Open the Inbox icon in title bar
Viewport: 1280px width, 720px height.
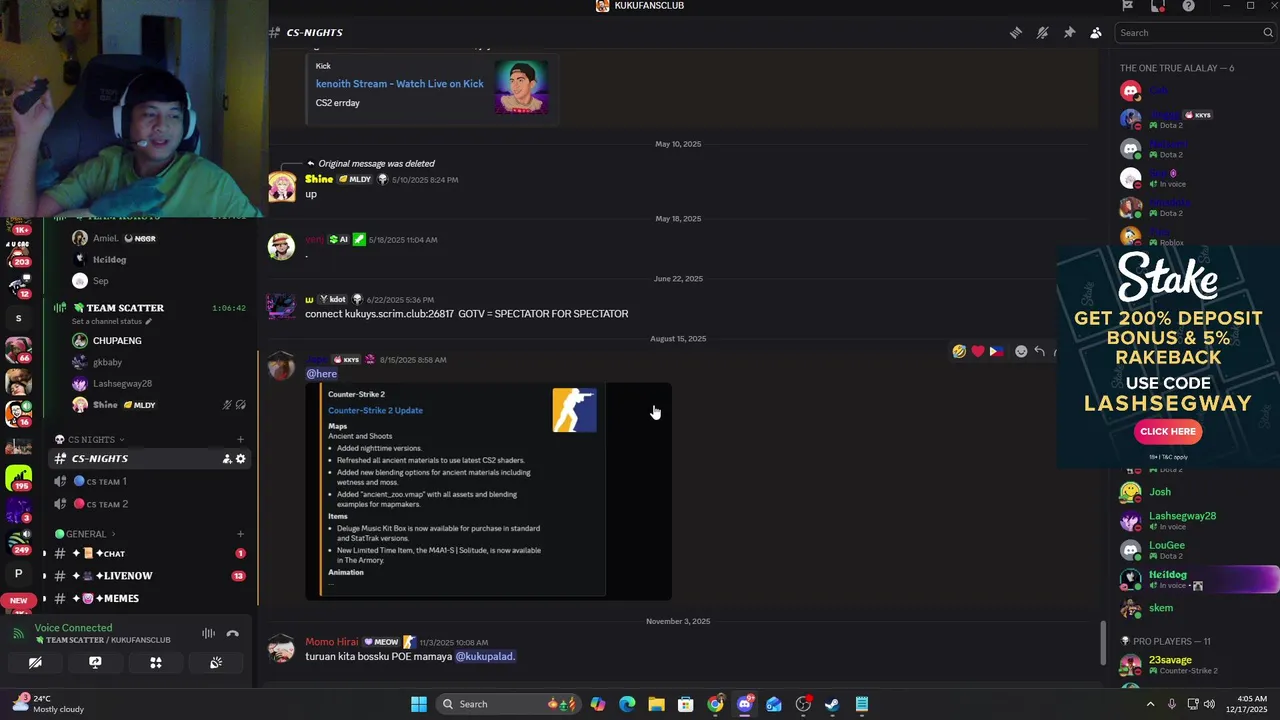1158,6
